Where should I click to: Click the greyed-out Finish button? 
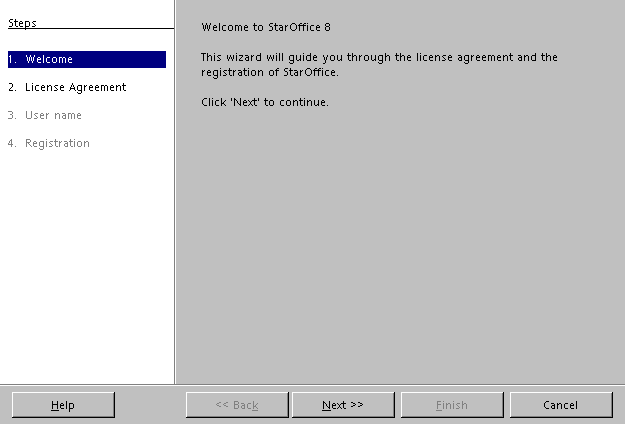[x=452, y=405]
